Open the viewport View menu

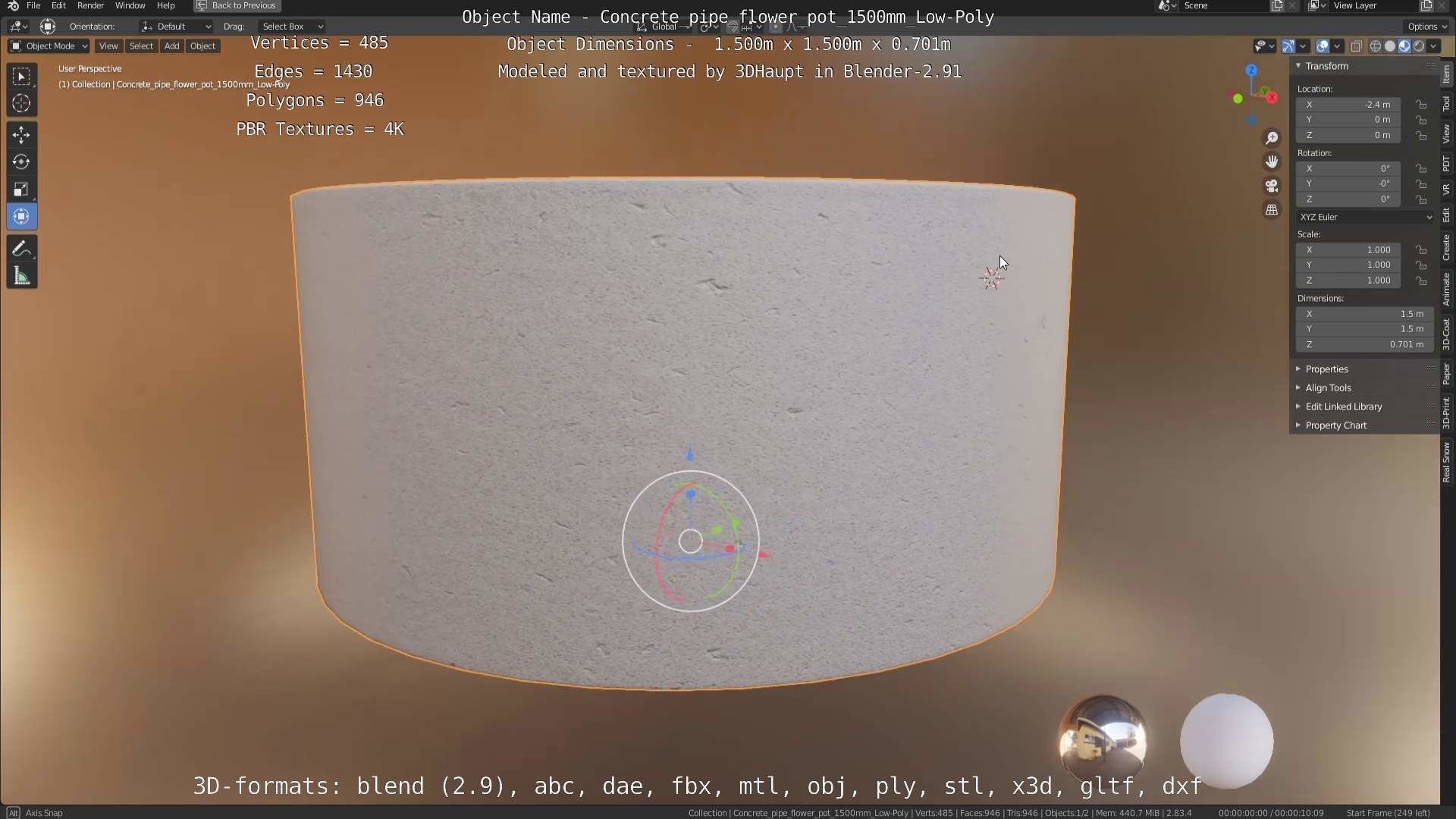click(x=108, y=46)
